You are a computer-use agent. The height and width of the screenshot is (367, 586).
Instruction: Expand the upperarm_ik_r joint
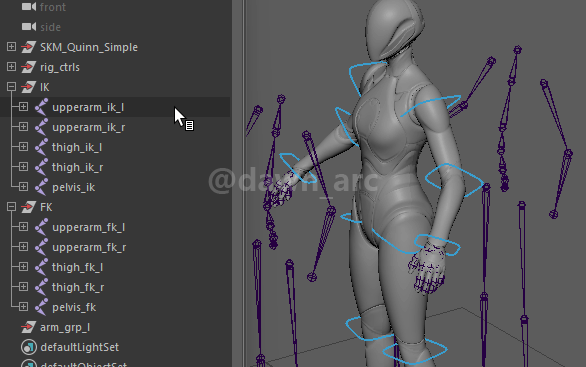23,127
